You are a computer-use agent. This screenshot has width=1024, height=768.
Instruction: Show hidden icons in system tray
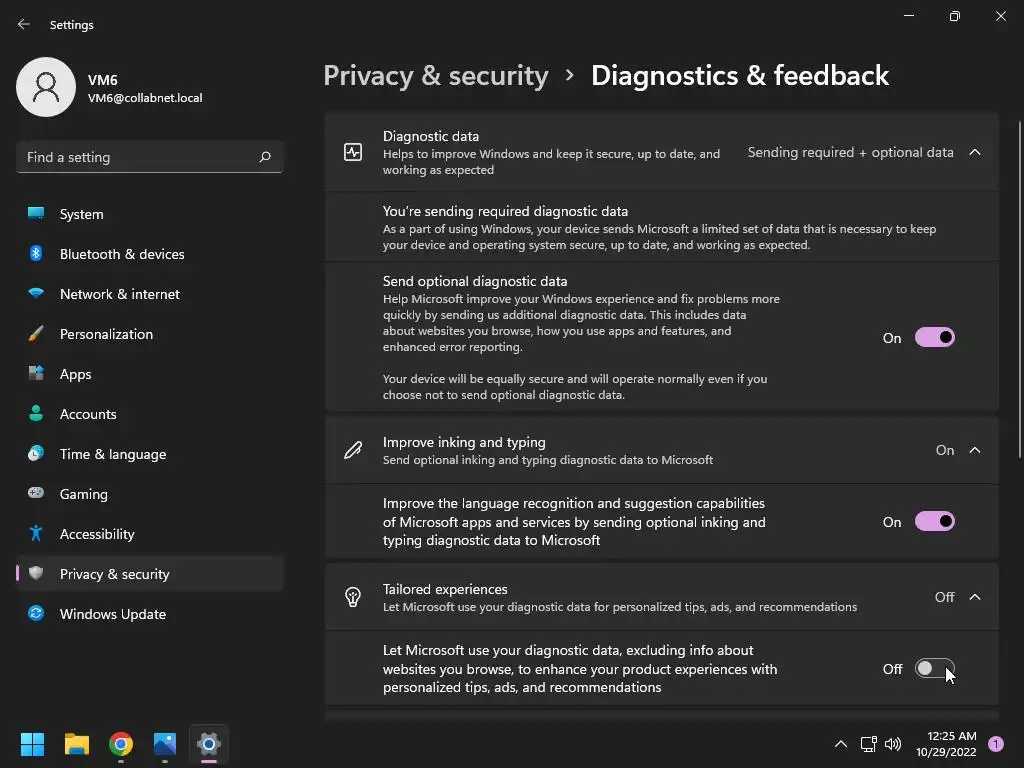pyautogui.click(x=841, y=744)
